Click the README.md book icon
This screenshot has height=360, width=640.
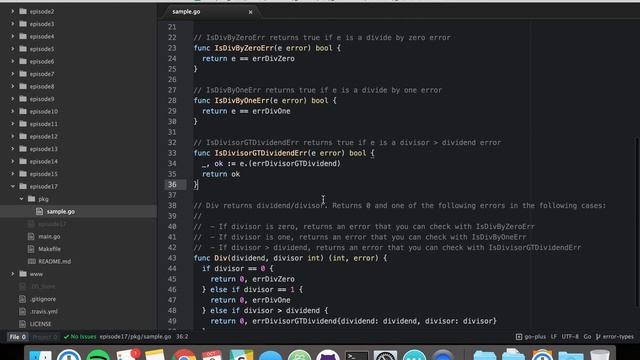31,261
